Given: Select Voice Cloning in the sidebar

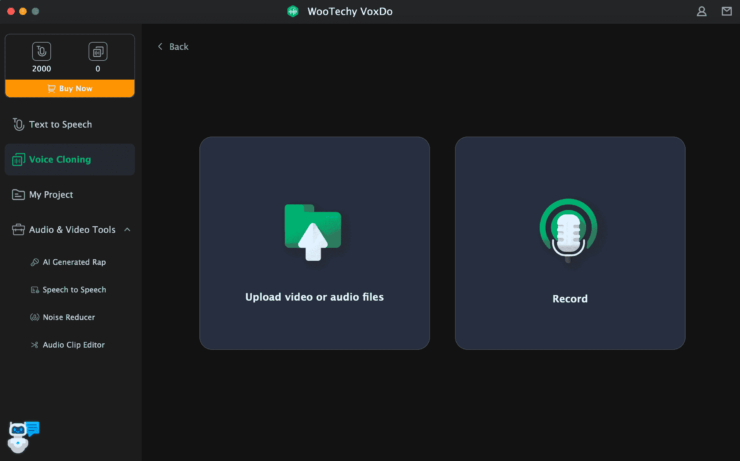Looking at the screenshot, I should [60, 160].
